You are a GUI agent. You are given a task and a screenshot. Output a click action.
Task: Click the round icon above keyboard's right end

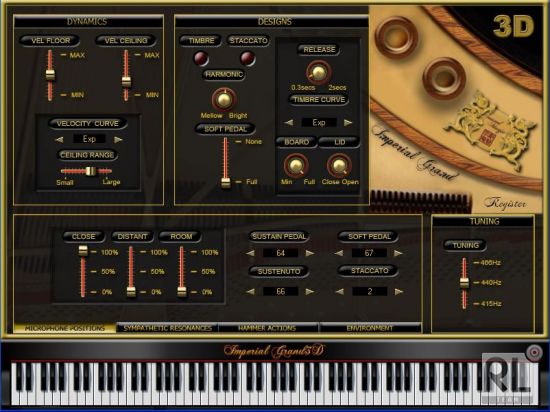[534, 352]
